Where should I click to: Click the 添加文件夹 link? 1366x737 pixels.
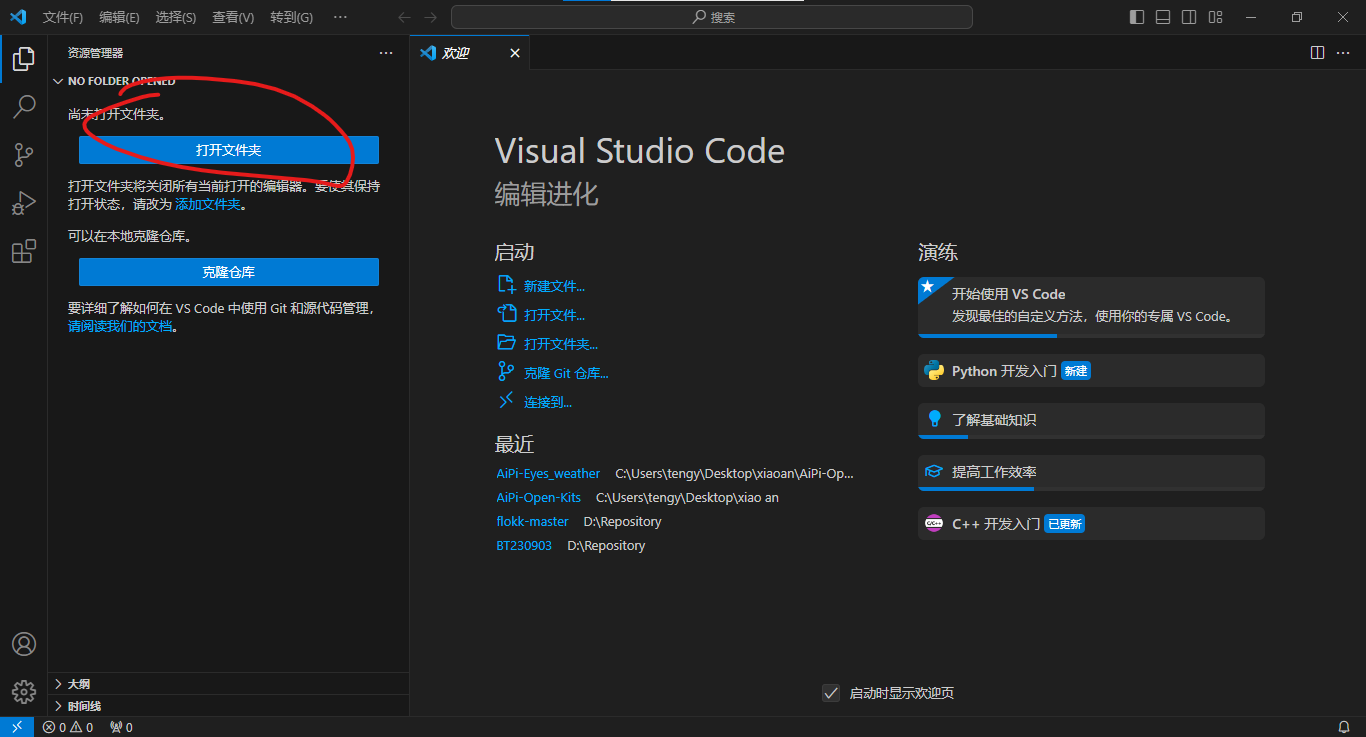208,204
